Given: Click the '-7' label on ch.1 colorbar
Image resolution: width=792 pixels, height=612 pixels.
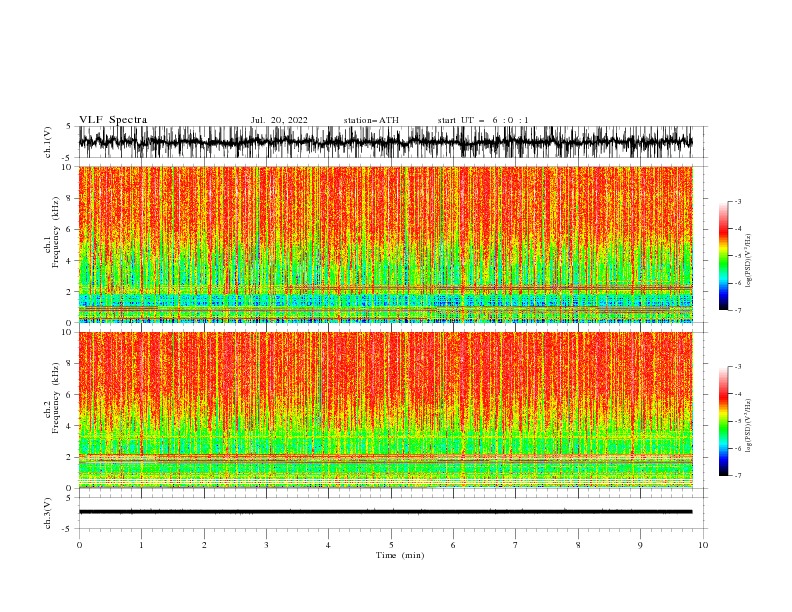Looking at the screenshot, I should (x=737, y=310).
